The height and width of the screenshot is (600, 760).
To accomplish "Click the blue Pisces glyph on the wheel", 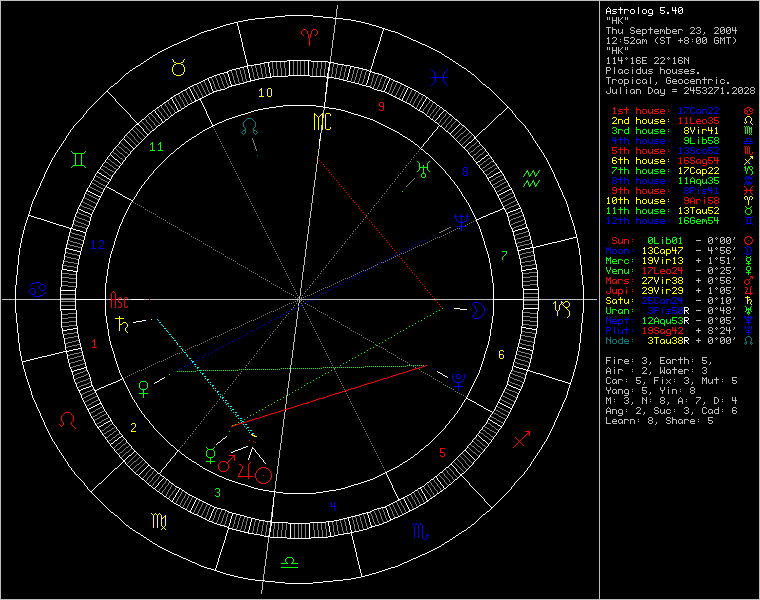I will click(440, 77).
